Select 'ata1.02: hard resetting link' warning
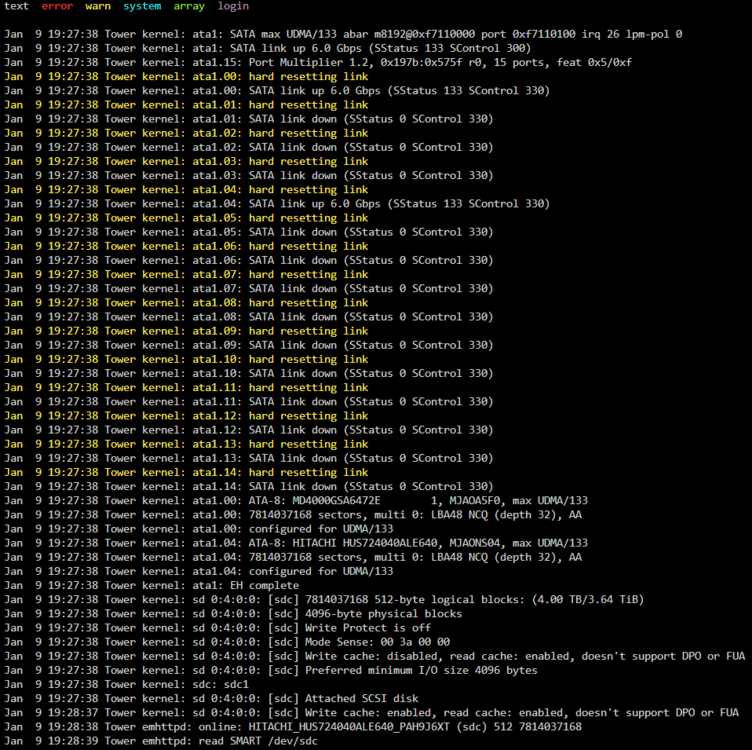Image resolution: width=752 pixels, height=750 pixels. 186,133
